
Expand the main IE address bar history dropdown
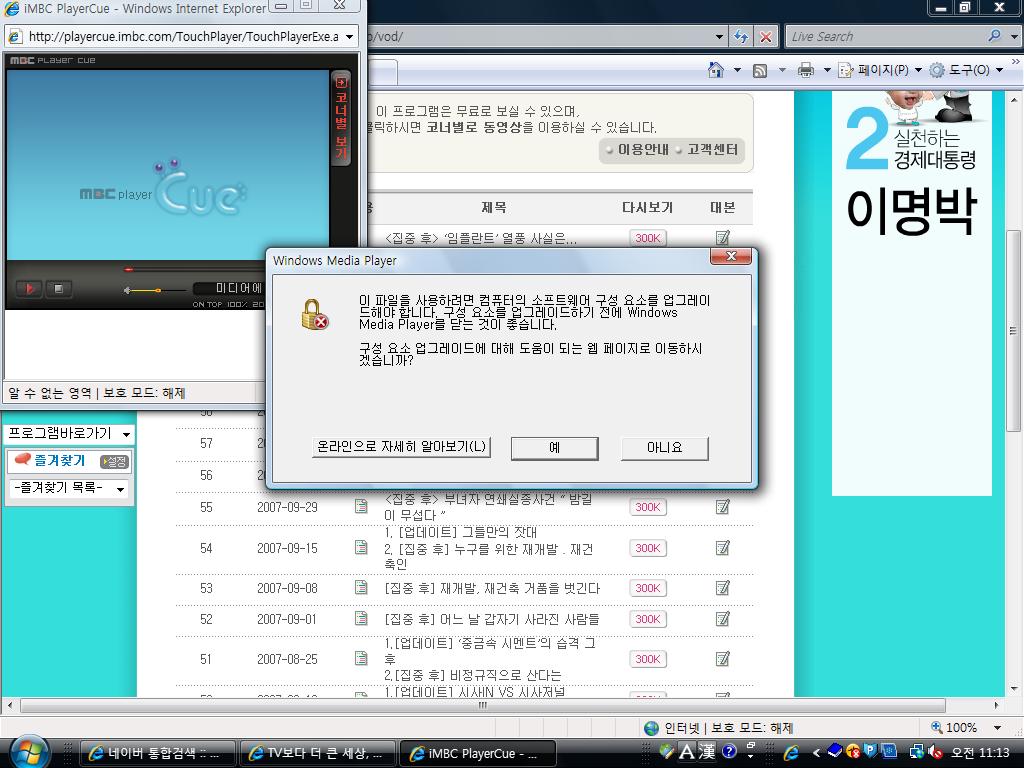coord(719,37)
